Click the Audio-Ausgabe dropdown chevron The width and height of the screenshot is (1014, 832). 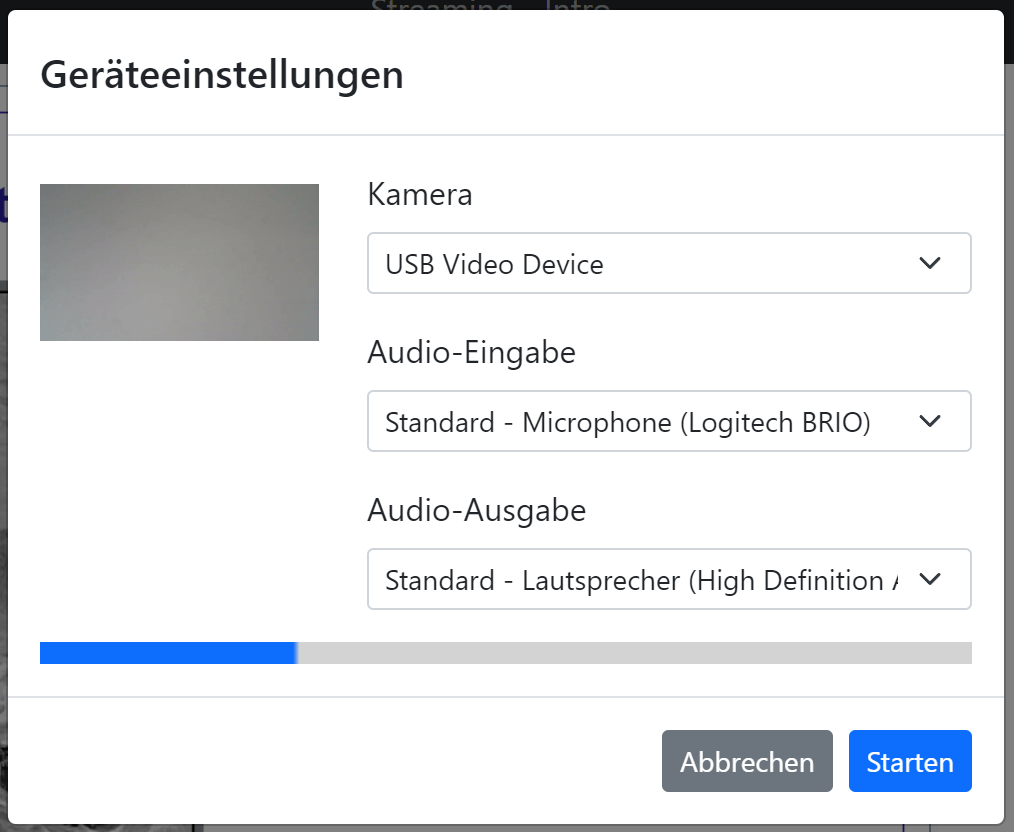[x=930, y=579]
